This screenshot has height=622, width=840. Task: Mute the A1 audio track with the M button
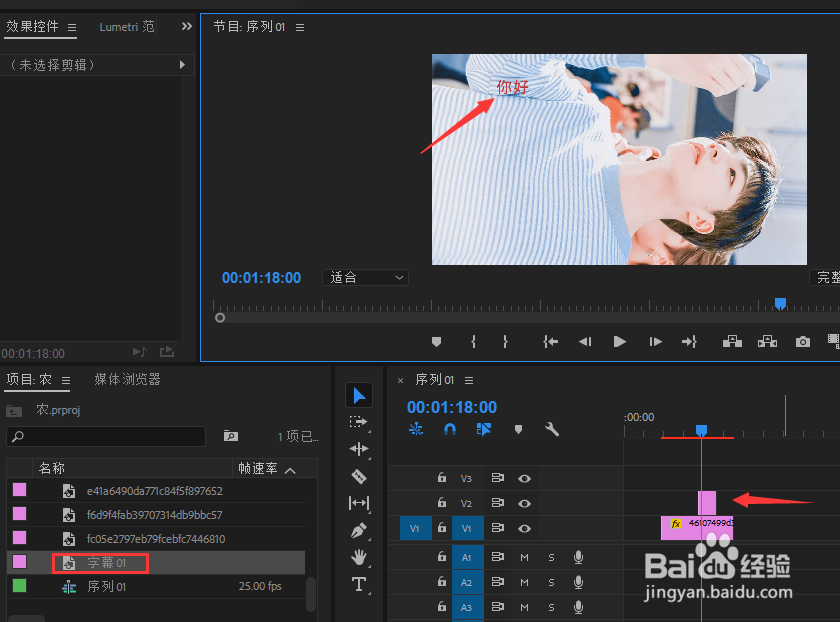(524, 557)
